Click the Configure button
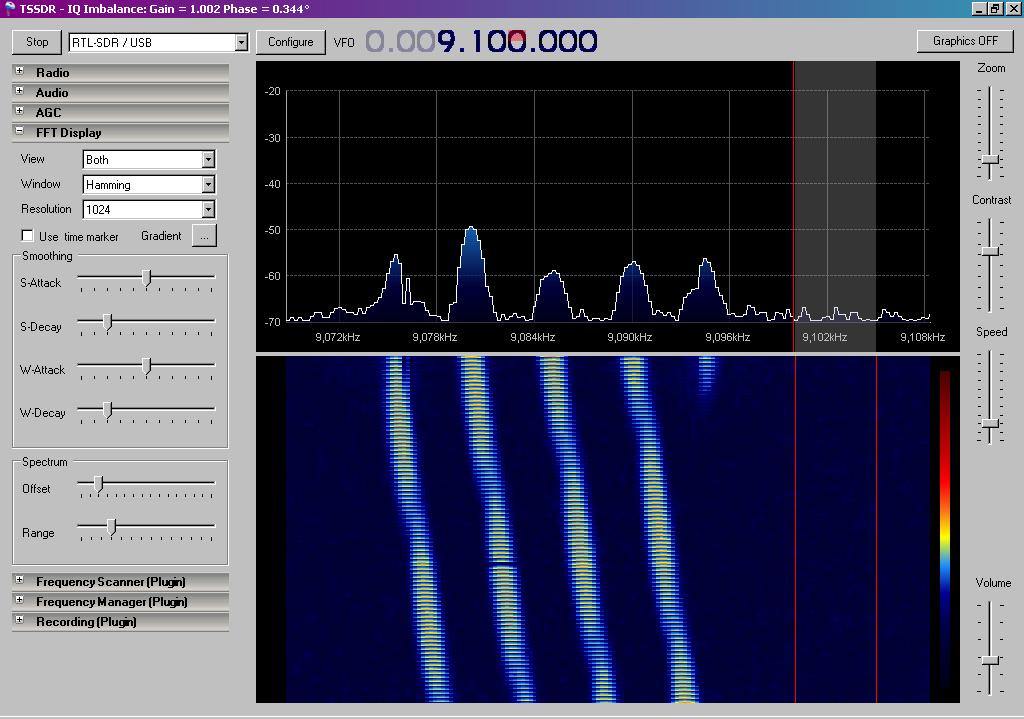 (291, 42)
